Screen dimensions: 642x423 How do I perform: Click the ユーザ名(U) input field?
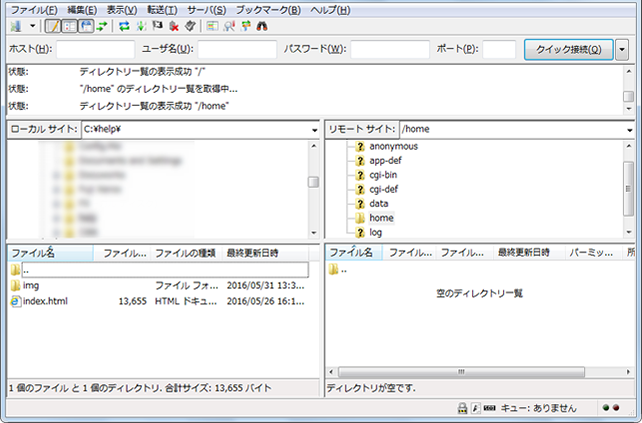coord(237,49)
